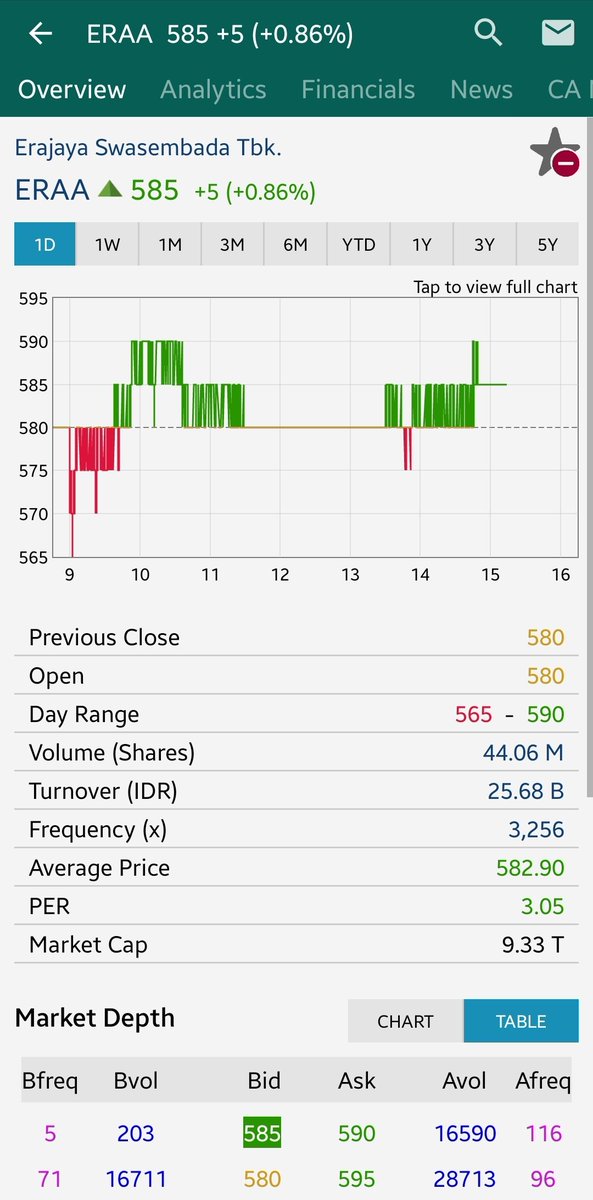Tap the Turnover value 25.68 B
The height and width of the screenshot is (1200, 593).
pos(526,791)
